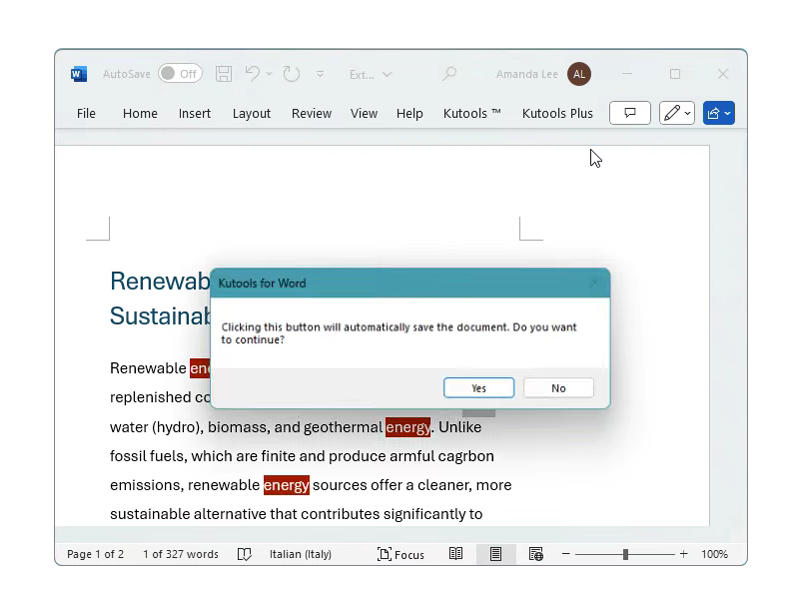
Task: Open the Comments speech bubble button
Action: click(x=630, y=113)
